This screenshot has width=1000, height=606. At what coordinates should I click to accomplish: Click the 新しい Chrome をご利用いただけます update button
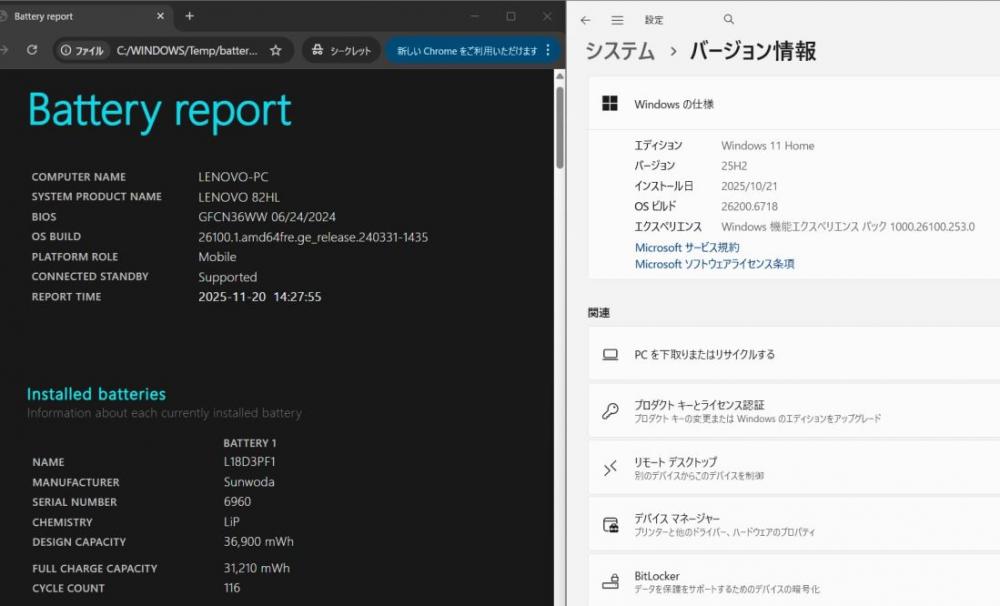click(465, 50)
